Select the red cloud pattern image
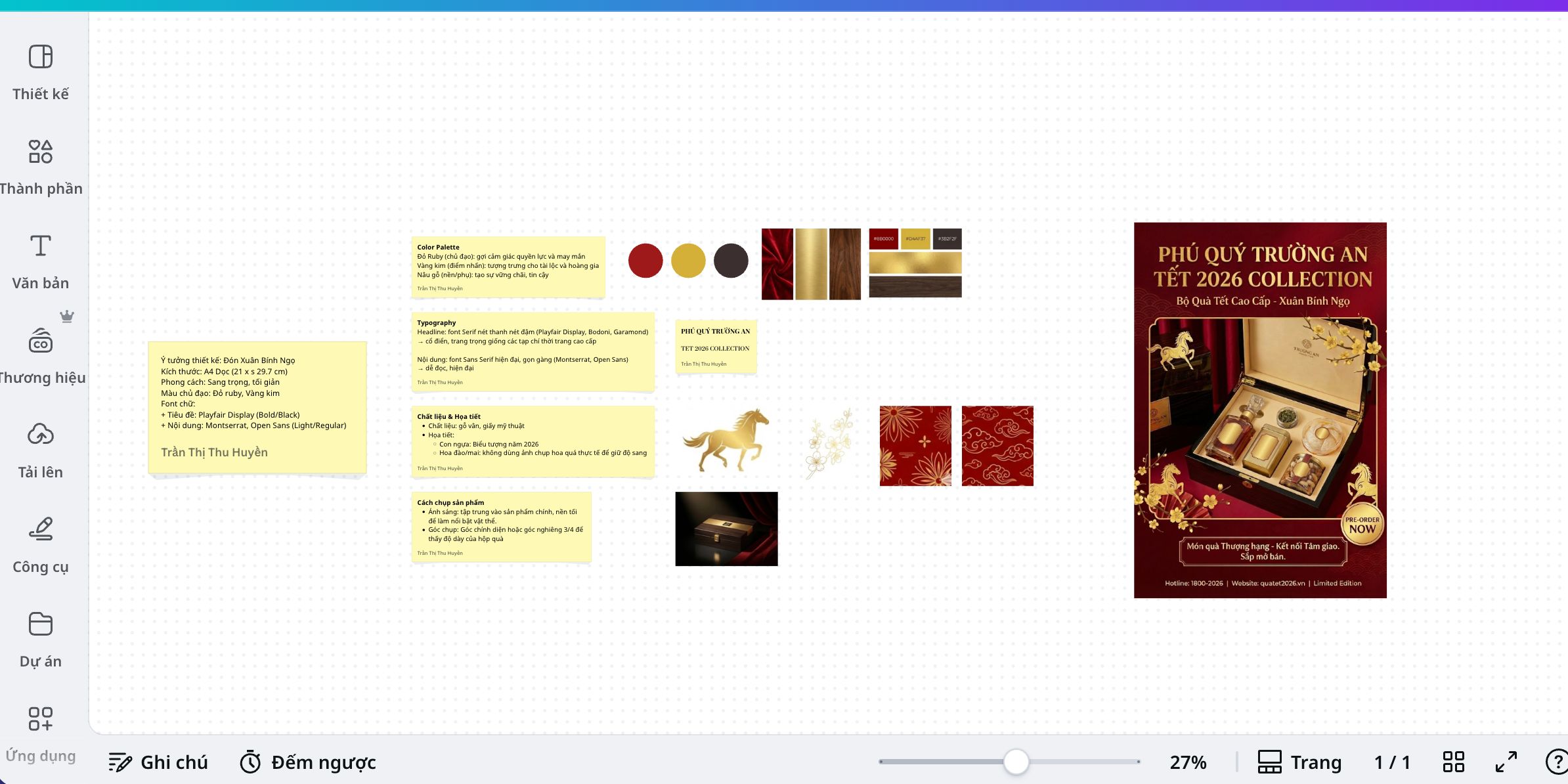The width and height of the screenshot is (1568, 784). point(997,446)
